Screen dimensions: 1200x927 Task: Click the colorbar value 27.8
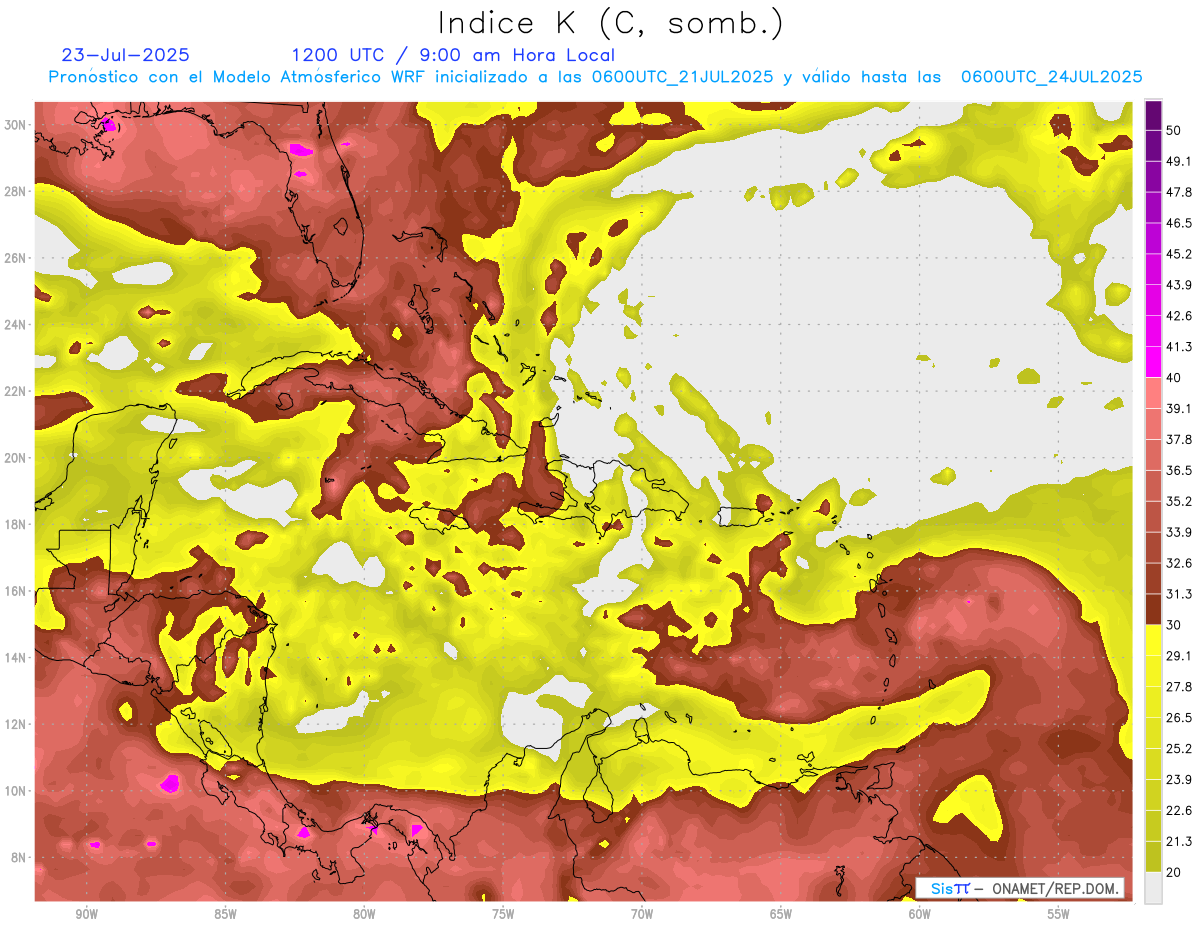(x=1178, y=687)
